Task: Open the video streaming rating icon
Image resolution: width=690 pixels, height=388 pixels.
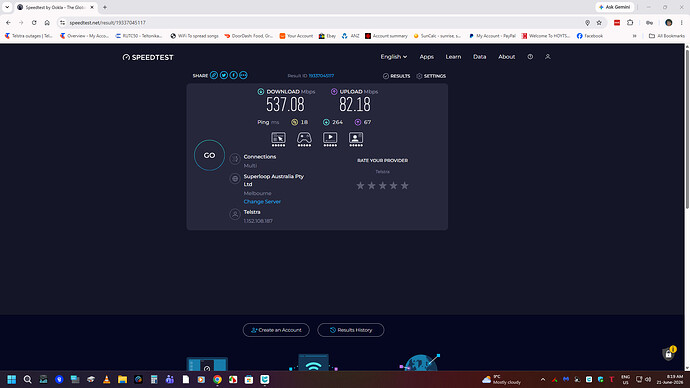Action: coord(330,139)
